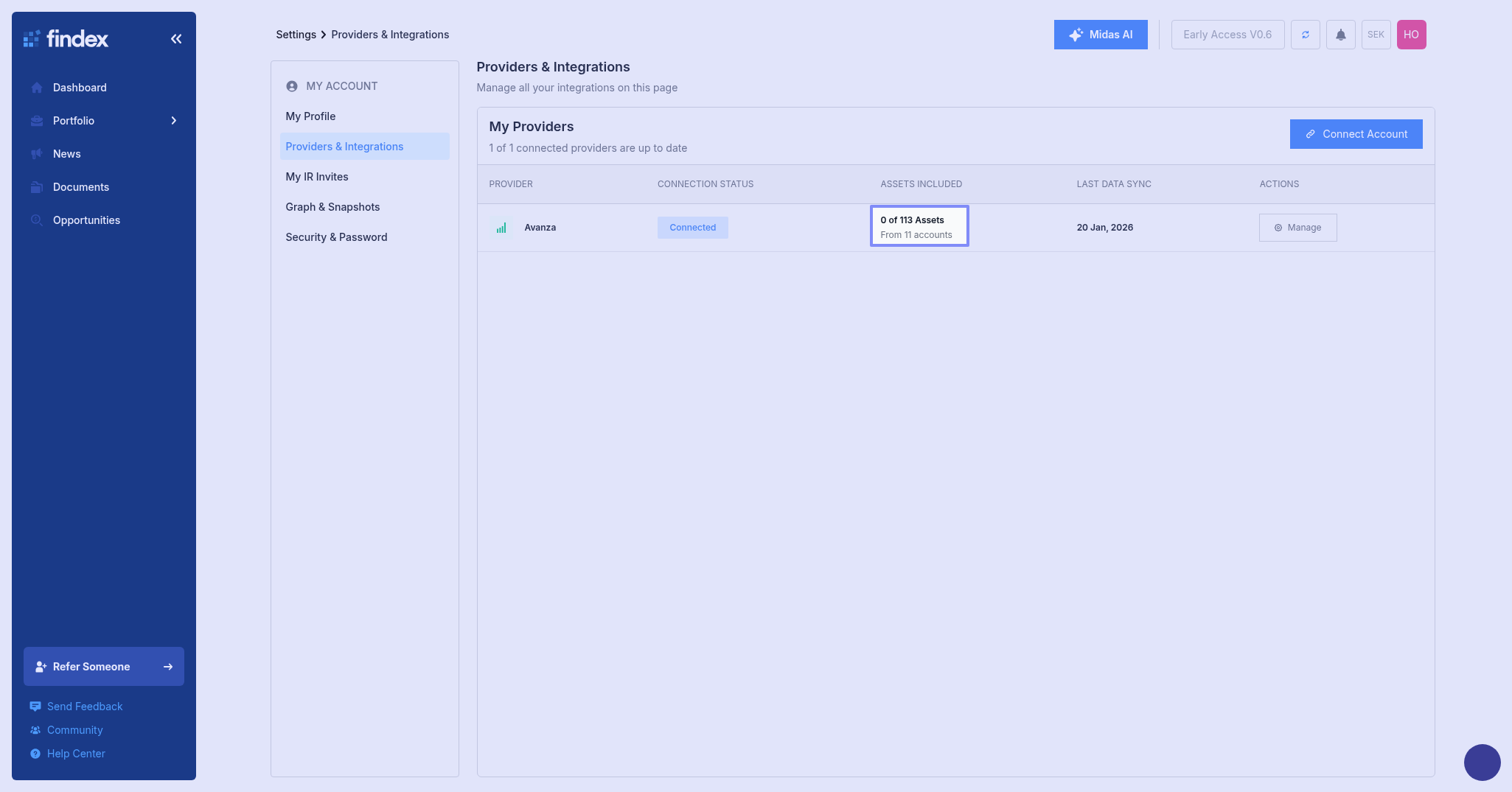Select My Profile settings item
1512x792 pixels.
[365, 116]
